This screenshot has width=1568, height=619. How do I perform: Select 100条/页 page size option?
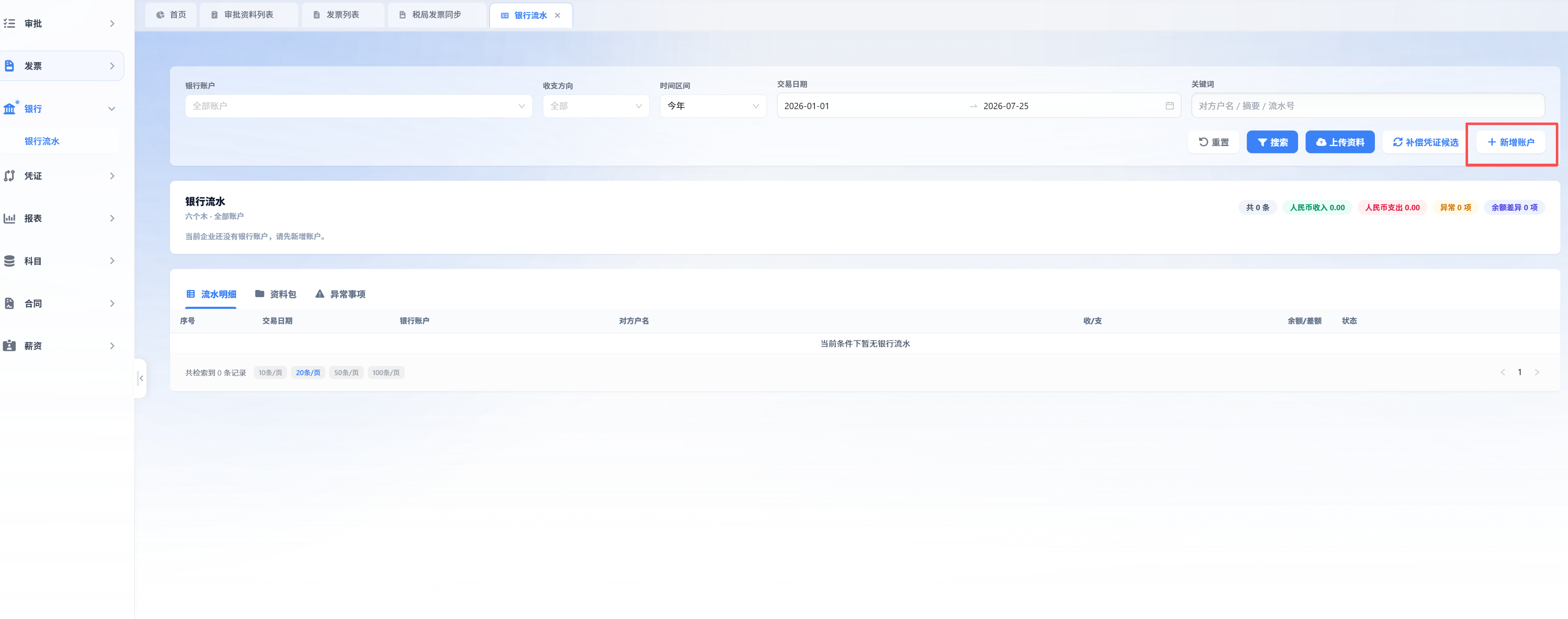(x=386, y=373)
